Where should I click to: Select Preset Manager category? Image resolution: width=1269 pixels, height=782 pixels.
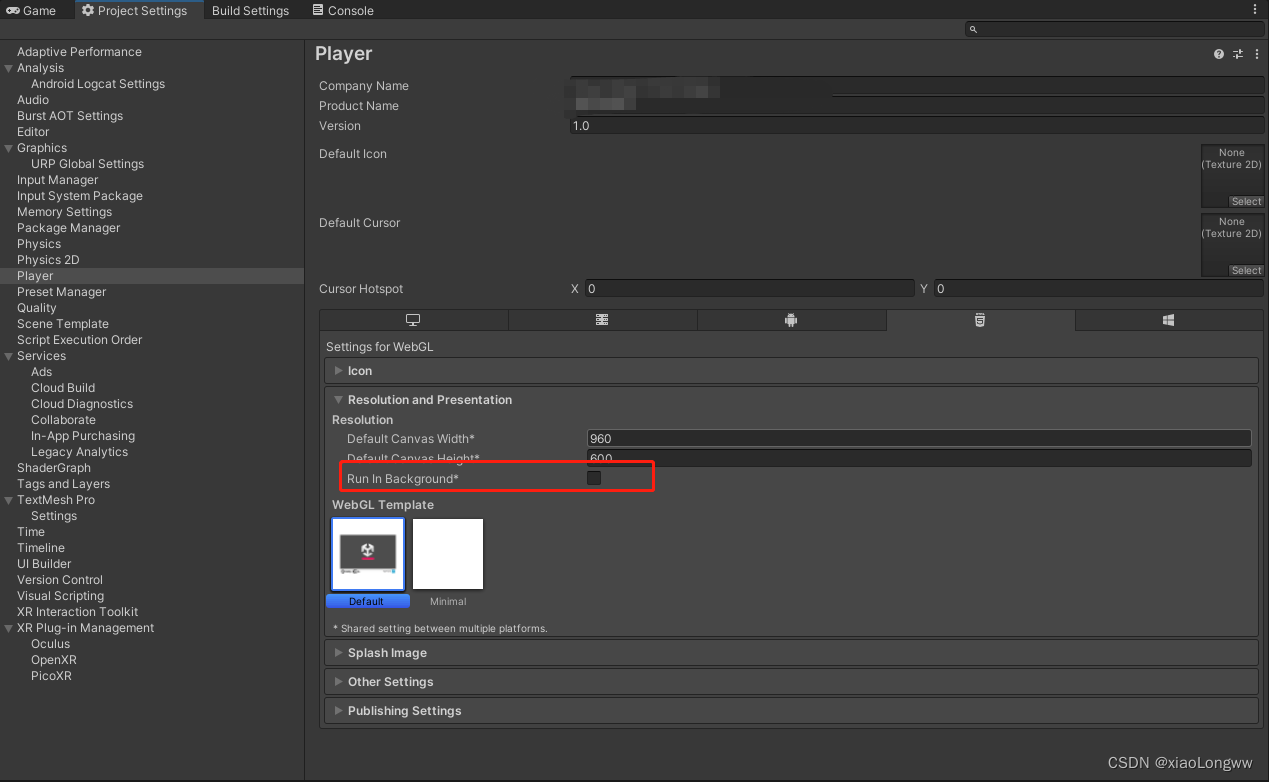click(61, 292)
